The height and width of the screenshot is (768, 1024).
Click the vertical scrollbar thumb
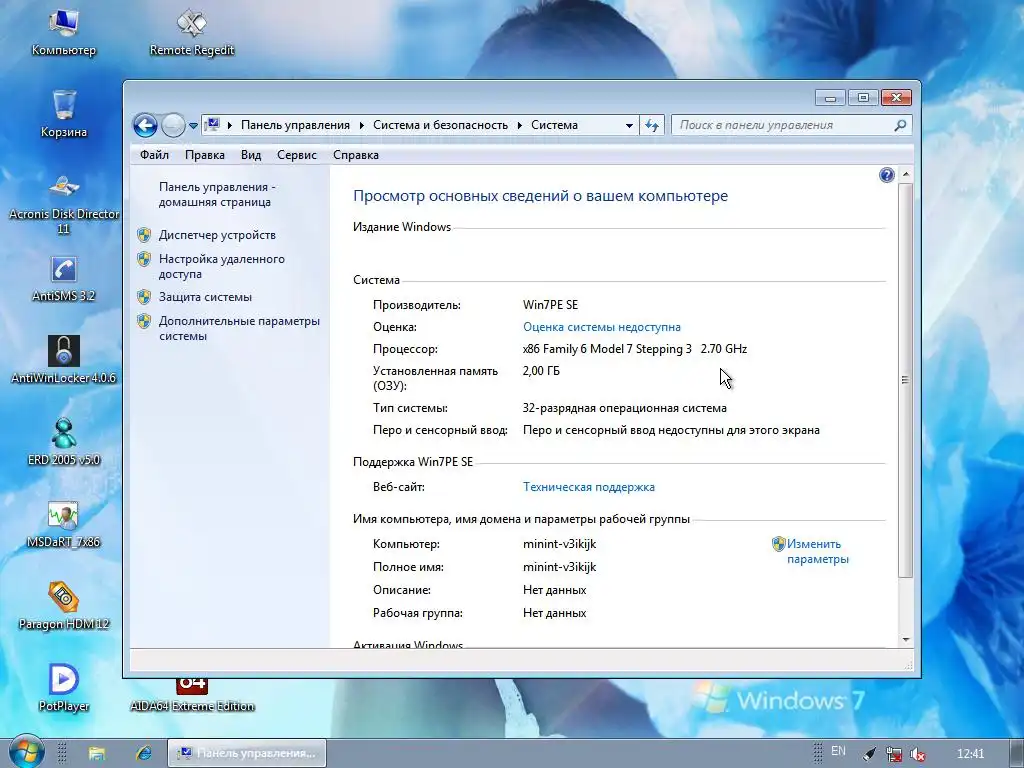(905, 380)
